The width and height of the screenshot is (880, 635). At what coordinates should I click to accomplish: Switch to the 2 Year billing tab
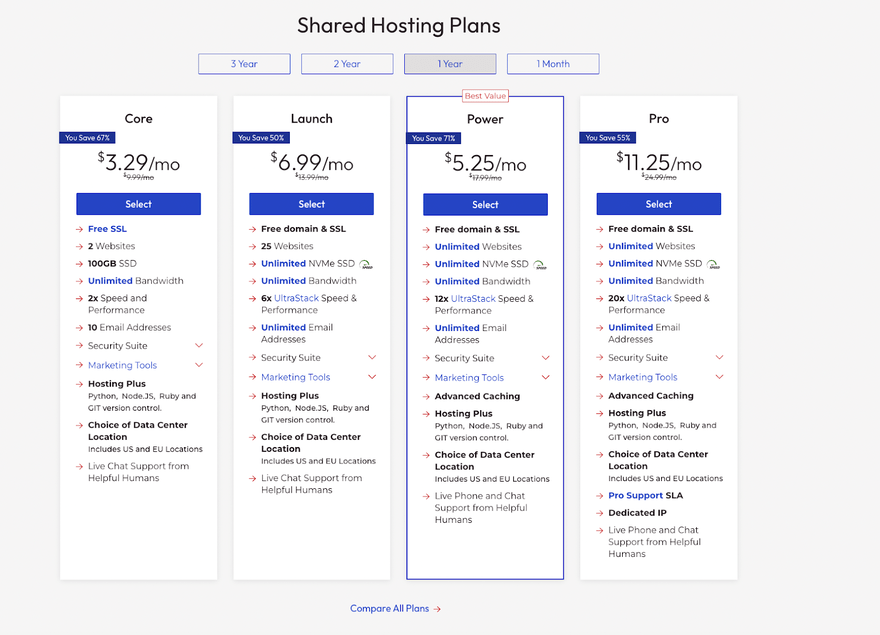pyautogui.click(x=347, y=64)
